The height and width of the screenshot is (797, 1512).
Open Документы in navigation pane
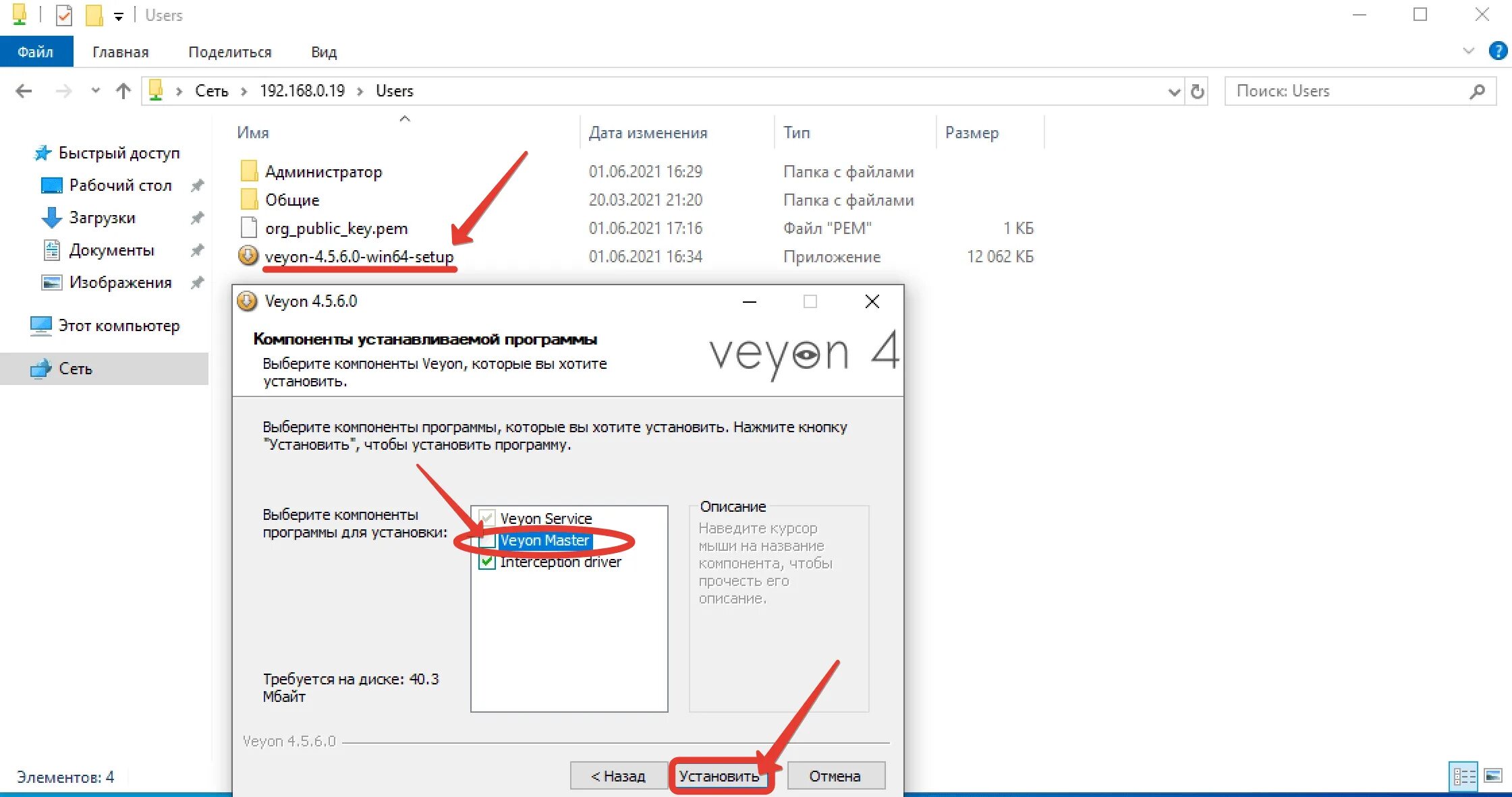coord(111,250)
